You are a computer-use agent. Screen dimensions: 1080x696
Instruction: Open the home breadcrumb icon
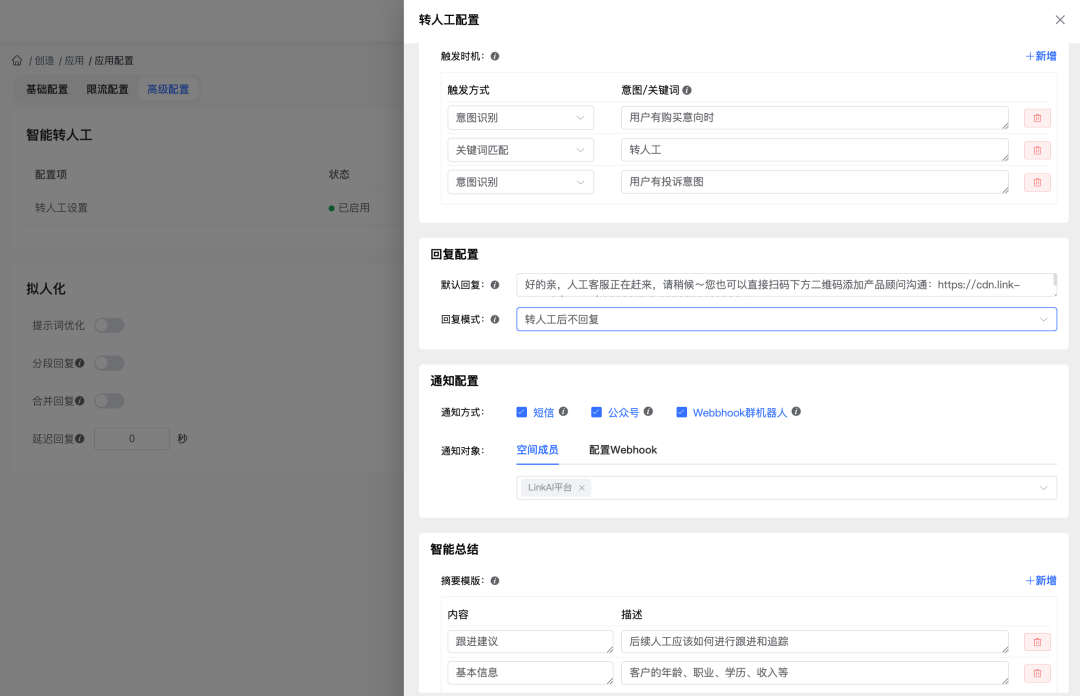[16, 60]
